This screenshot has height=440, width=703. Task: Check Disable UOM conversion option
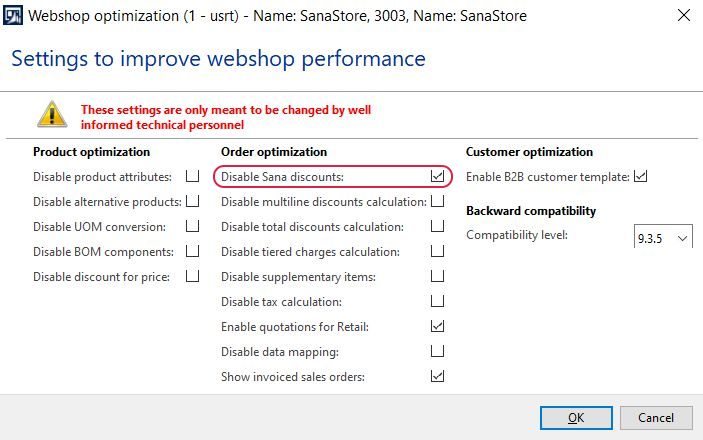[192, 226]
